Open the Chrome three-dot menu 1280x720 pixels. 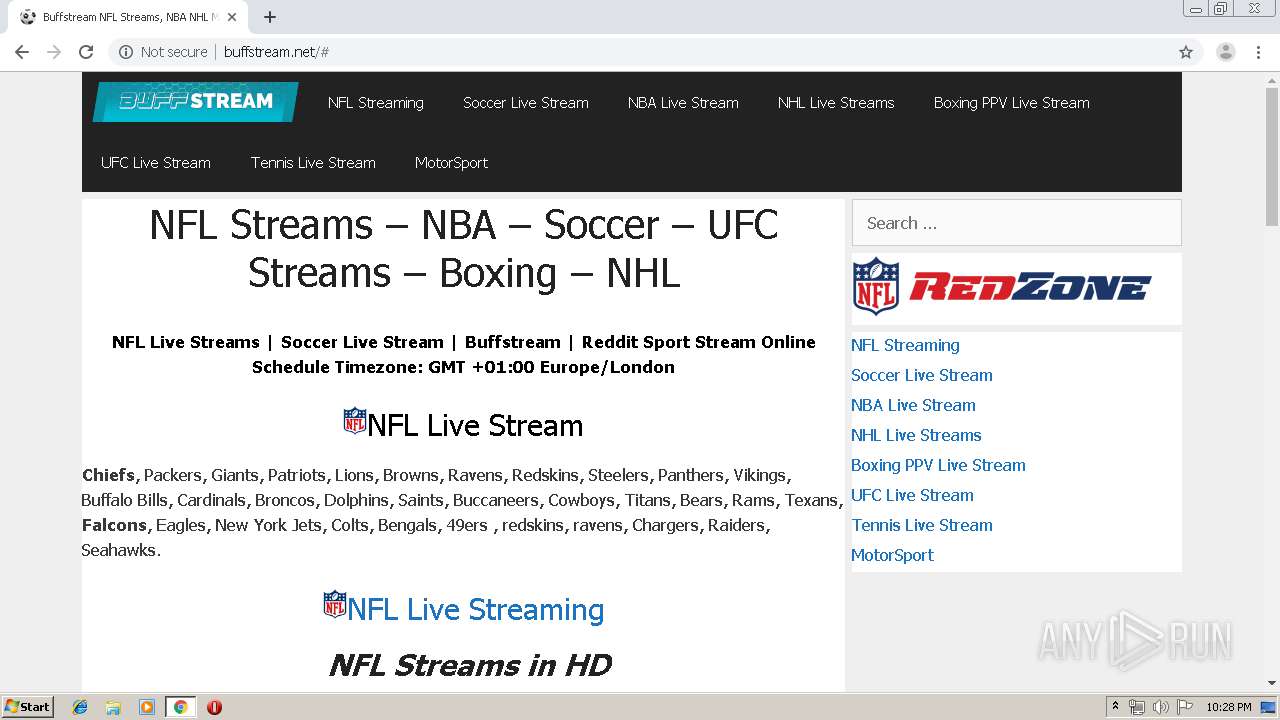[1259, 52]
